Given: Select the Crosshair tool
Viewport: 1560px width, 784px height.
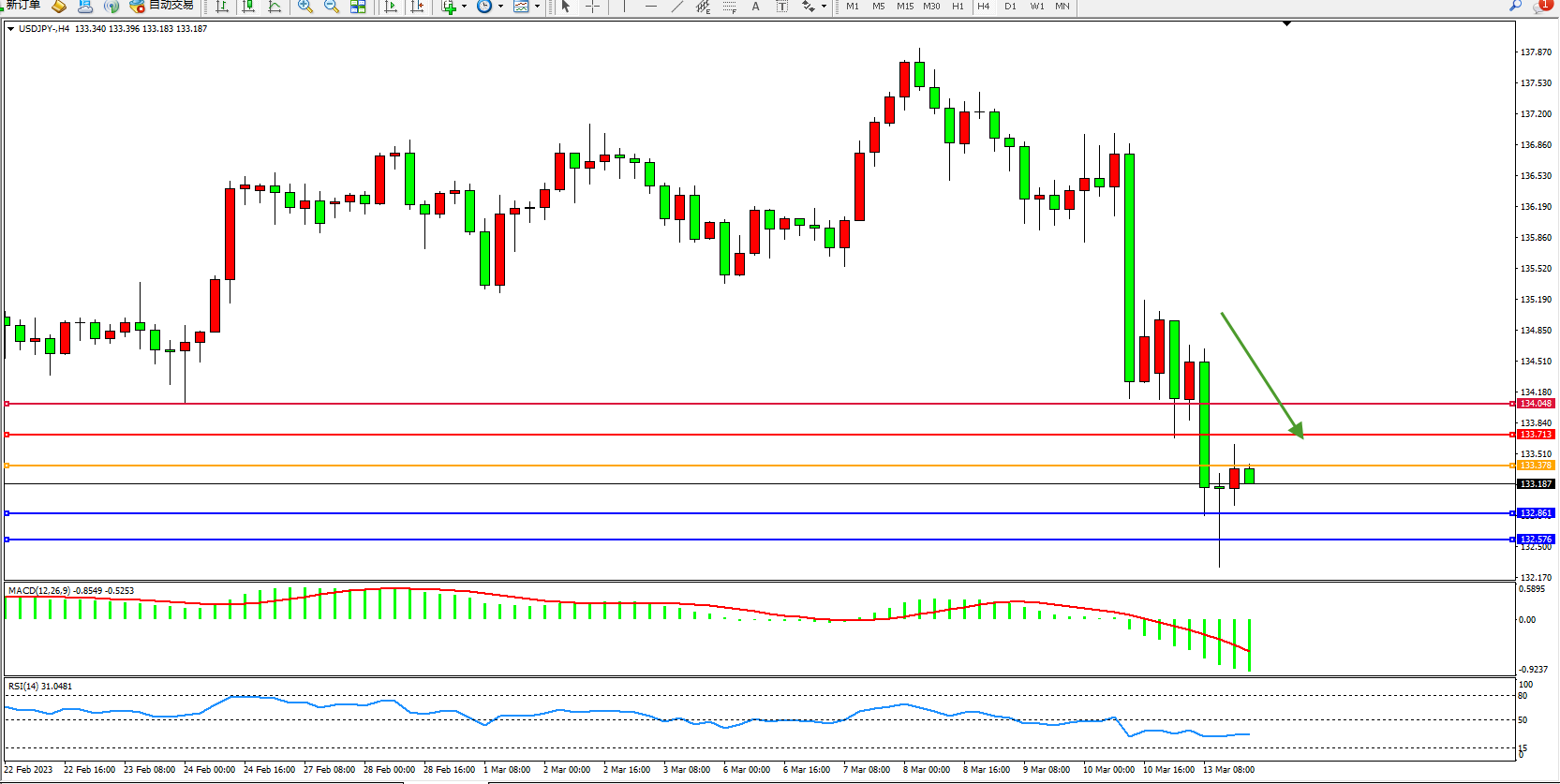Looking at the screenshot, I should [x=592, y=7].
